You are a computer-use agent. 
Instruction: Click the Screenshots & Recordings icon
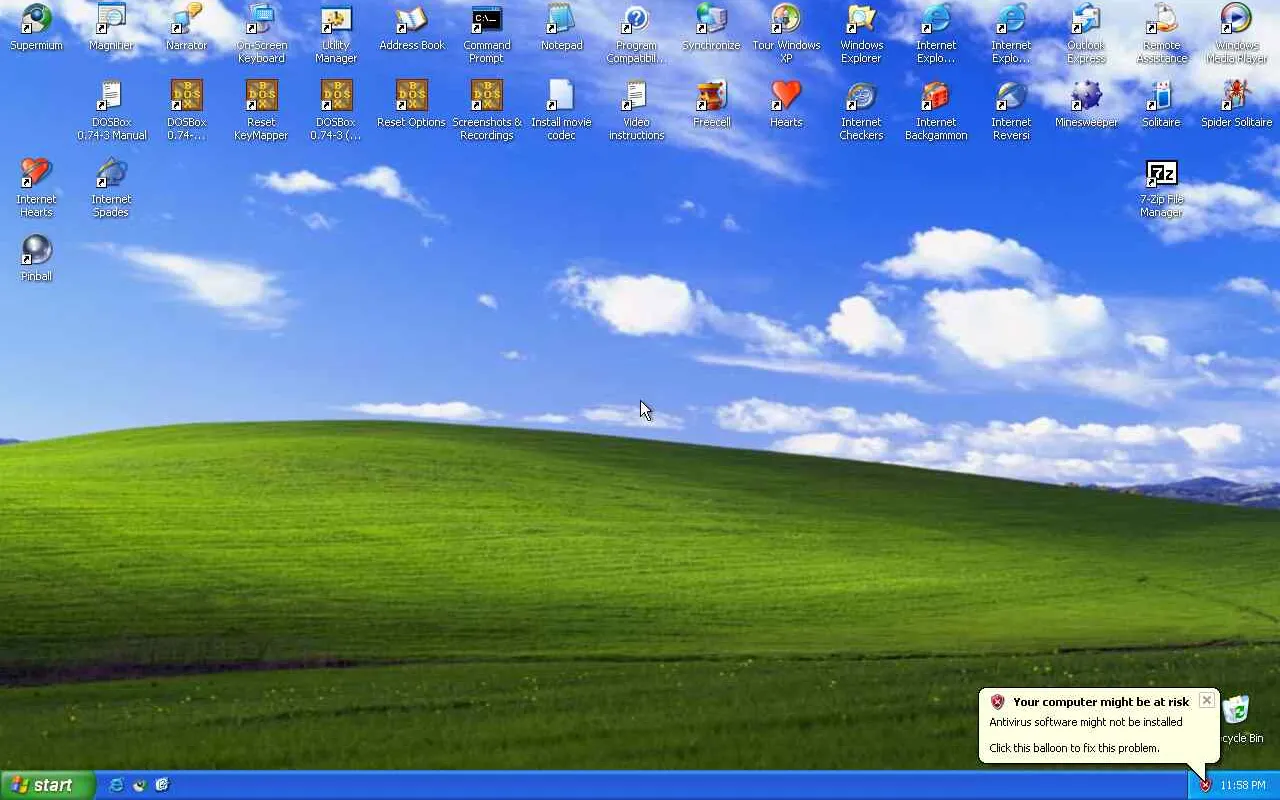487,111
